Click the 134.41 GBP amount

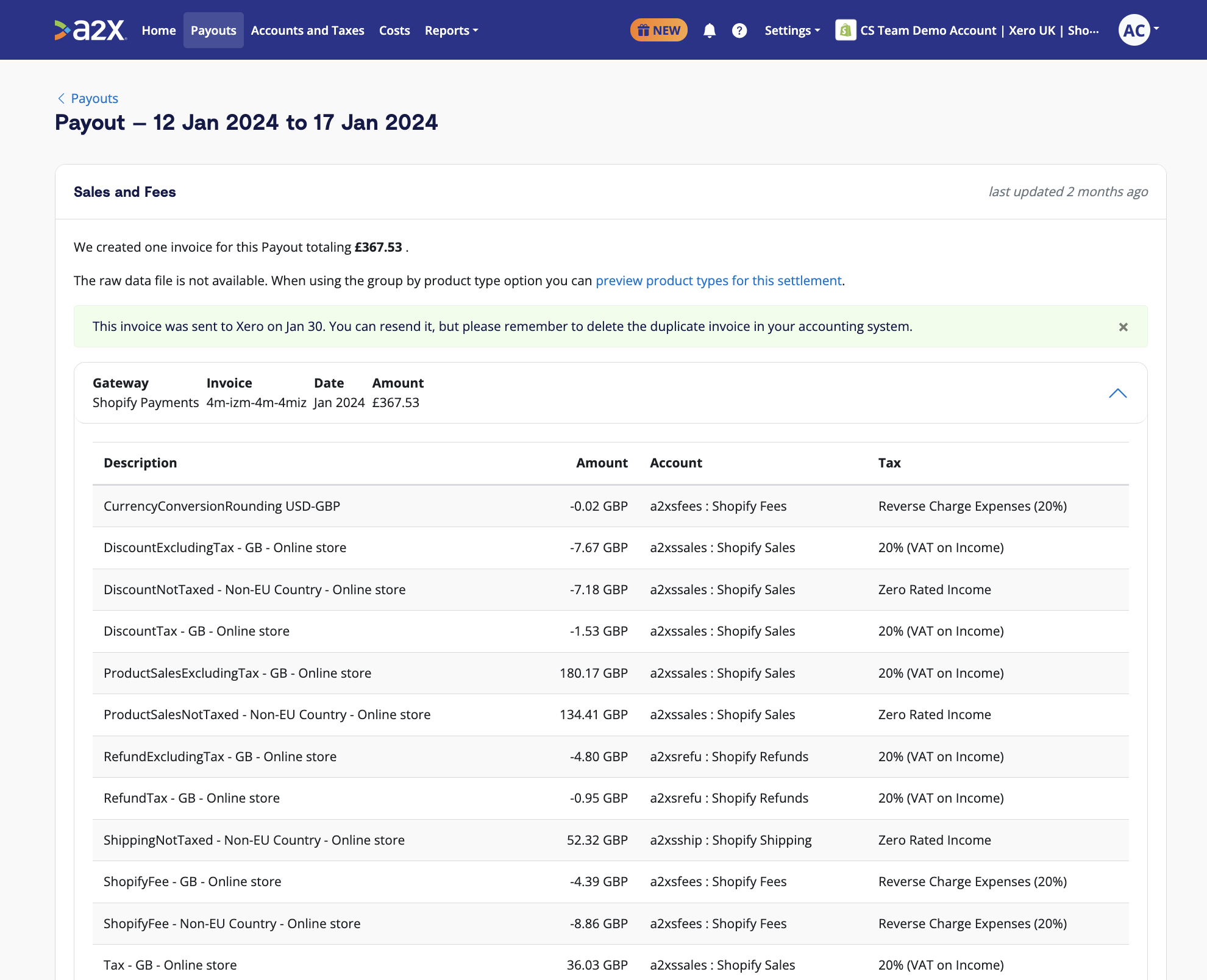tap(593, 714)
